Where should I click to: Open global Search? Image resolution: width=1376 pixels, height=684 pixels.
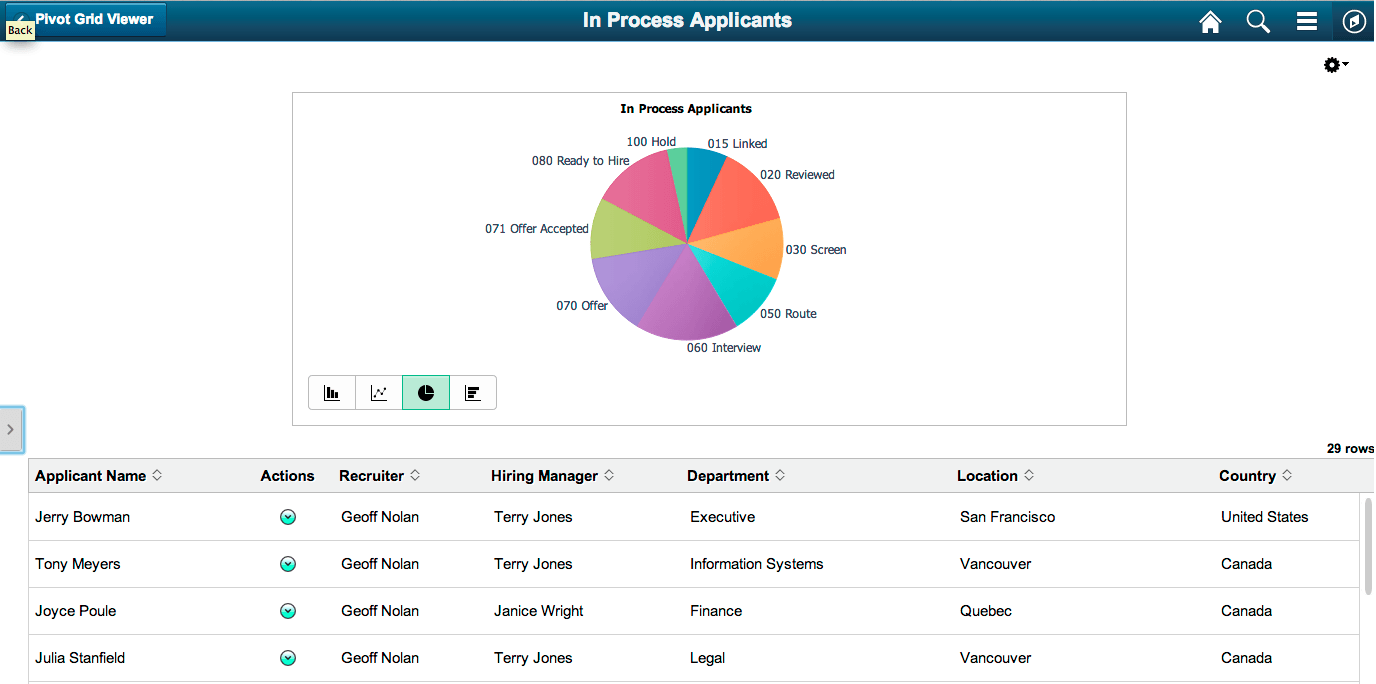coord(1258,20)
